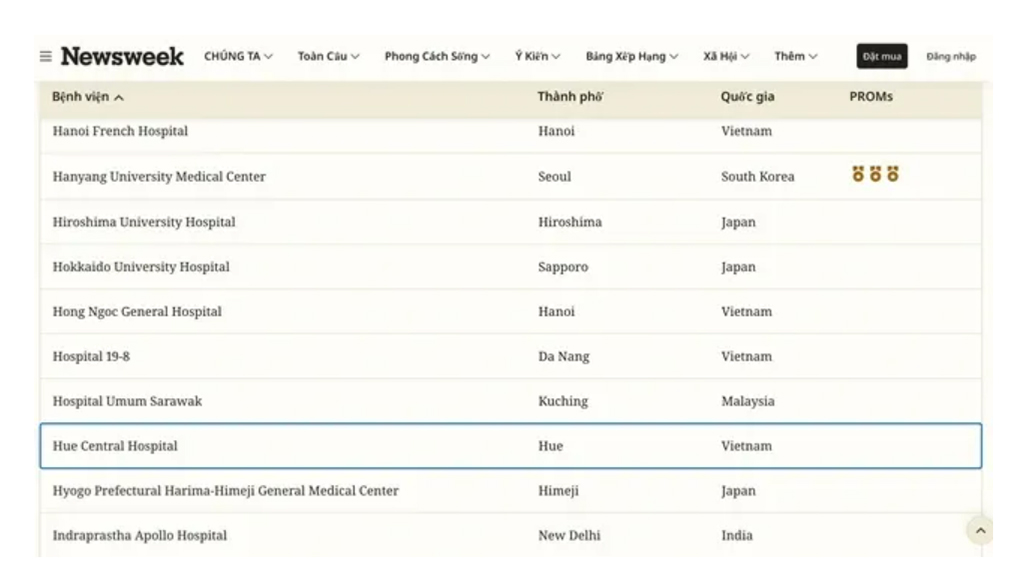Sort by Quốc gia column header

click(x=747, y=97)
